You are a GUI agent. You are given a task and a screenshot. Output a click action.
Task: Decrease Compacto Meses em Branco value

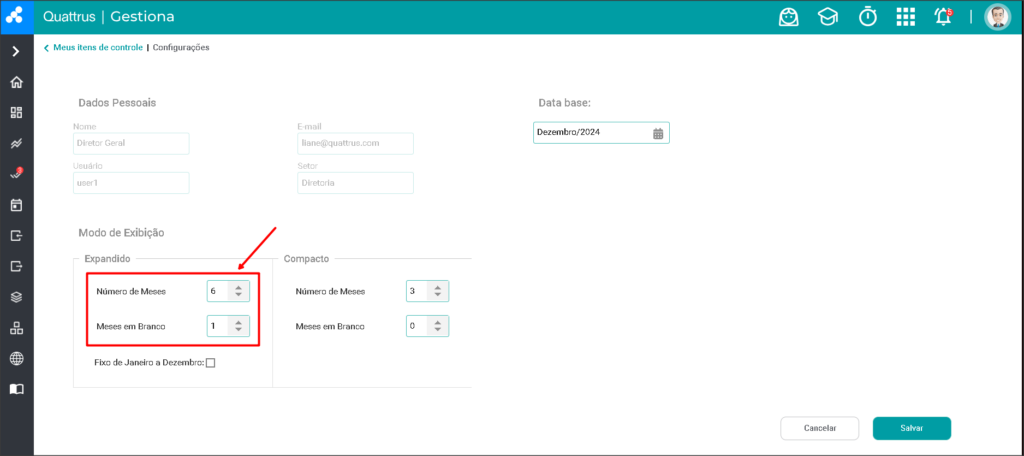pyautogui.click(x=438, y=329)
